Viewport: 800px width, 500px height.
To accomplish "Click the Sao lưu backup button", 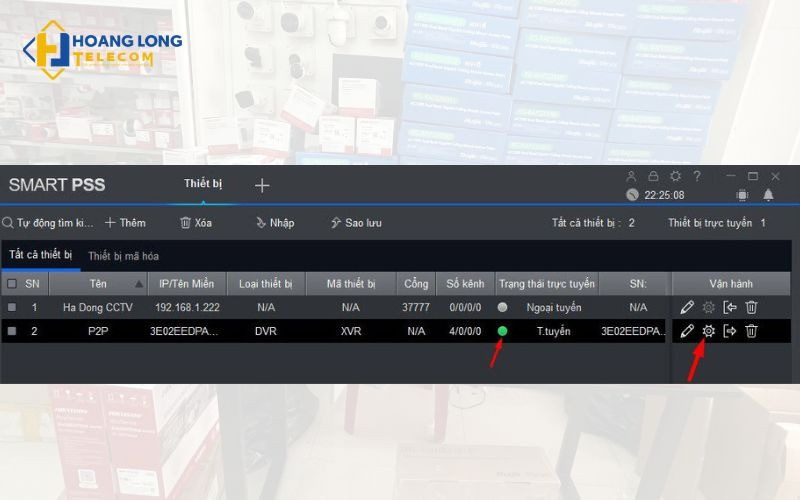I will pyautogui.click(x=356, y=223).
